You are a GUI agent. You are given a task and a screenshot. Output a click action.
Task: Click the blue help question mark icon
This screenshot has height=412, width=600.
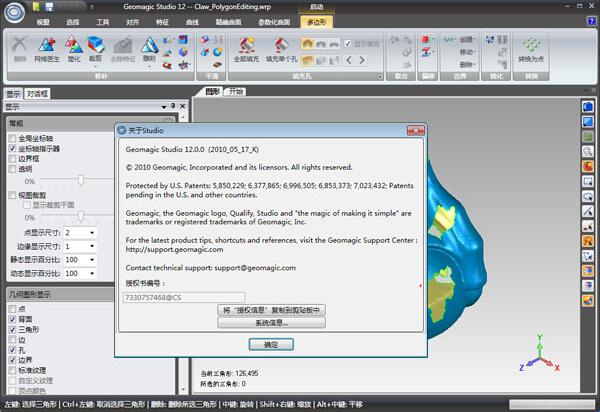point(592,21)
